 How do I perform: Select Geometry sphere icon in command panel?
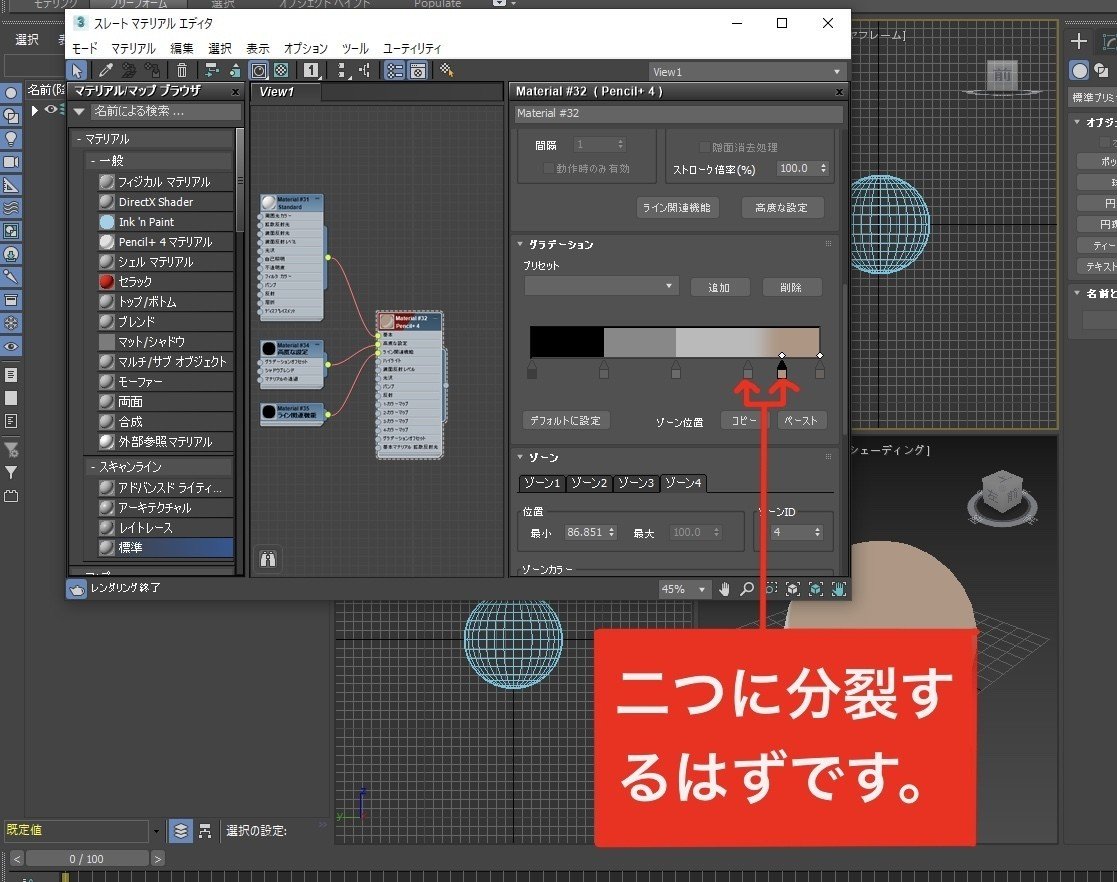(1080, 71)
